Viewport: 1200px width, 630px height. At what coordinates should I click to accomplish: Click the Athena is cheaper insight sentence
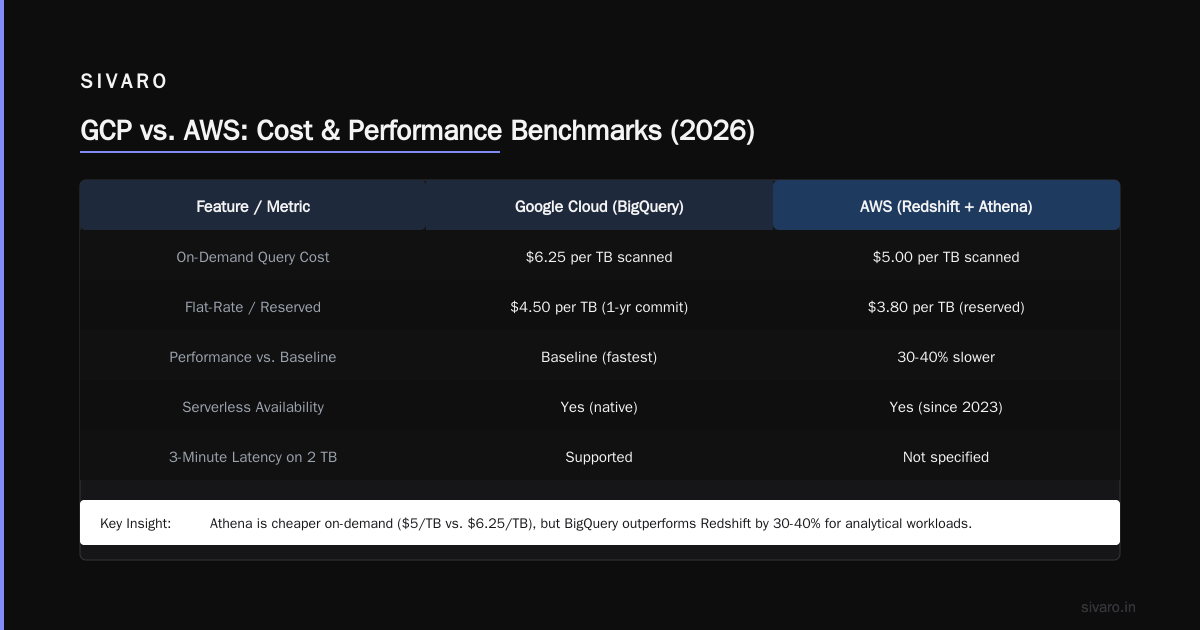[591, 523]
